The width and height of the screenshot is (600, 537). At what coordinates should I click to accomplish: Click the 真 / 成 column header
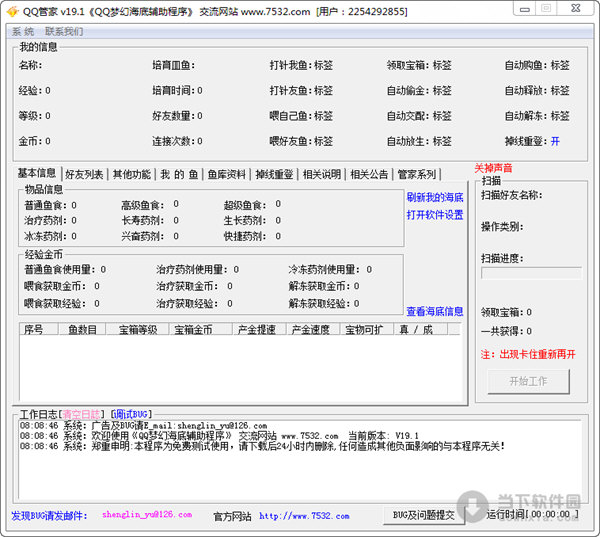pyautogui.click(x=421, y=329)
